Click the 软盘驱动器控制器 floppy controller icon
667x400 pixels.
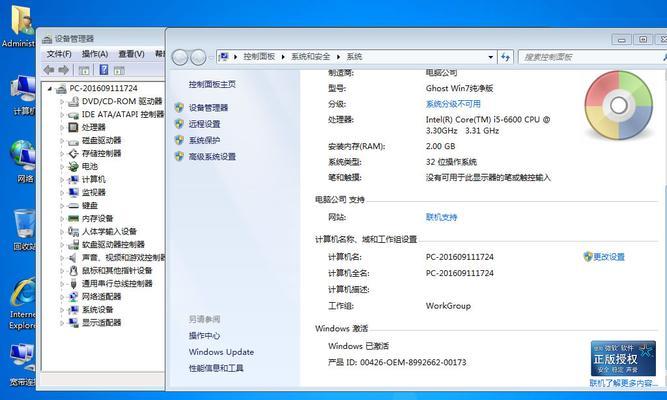pos(74,244)
